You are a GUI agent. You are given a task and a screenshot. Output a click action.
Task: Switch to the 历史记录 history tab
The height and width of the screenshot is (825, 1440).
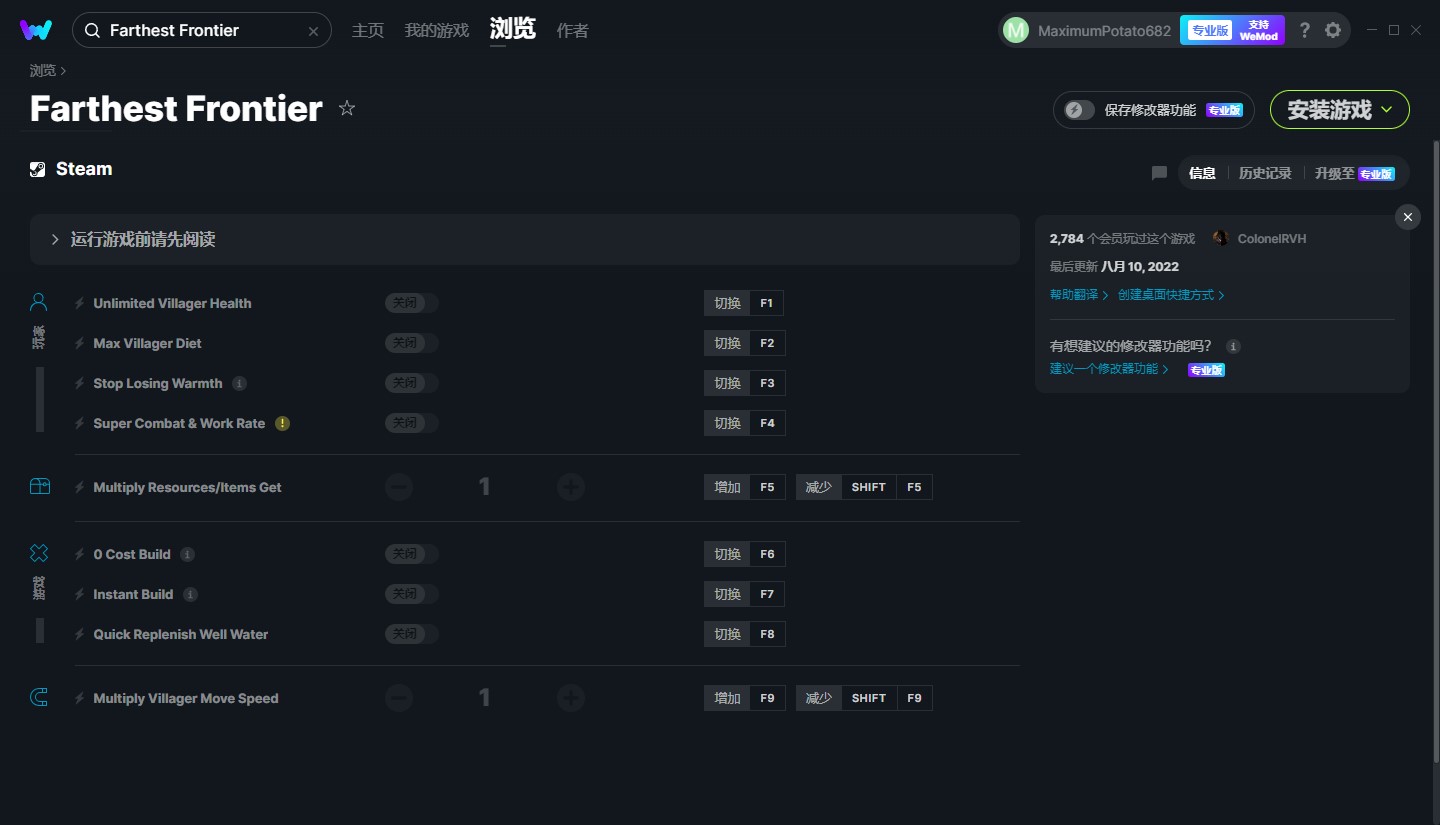tap(1265, 173)
